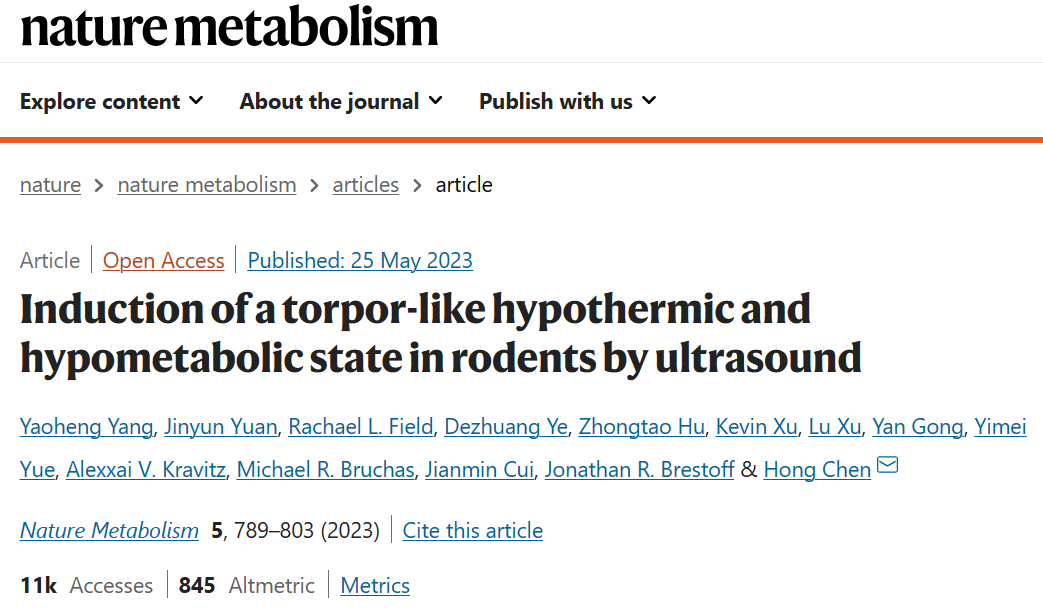
Task: Open the articles breadcrumb link
Action: pyautogui.click(x=365, y=185)
